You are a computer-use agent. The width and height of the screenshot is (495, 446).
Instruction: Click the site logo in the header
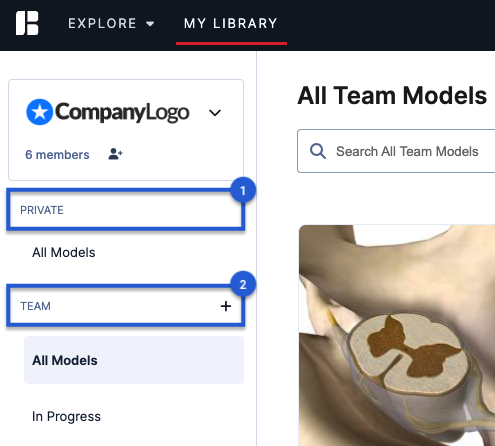[x=27, y=23]
